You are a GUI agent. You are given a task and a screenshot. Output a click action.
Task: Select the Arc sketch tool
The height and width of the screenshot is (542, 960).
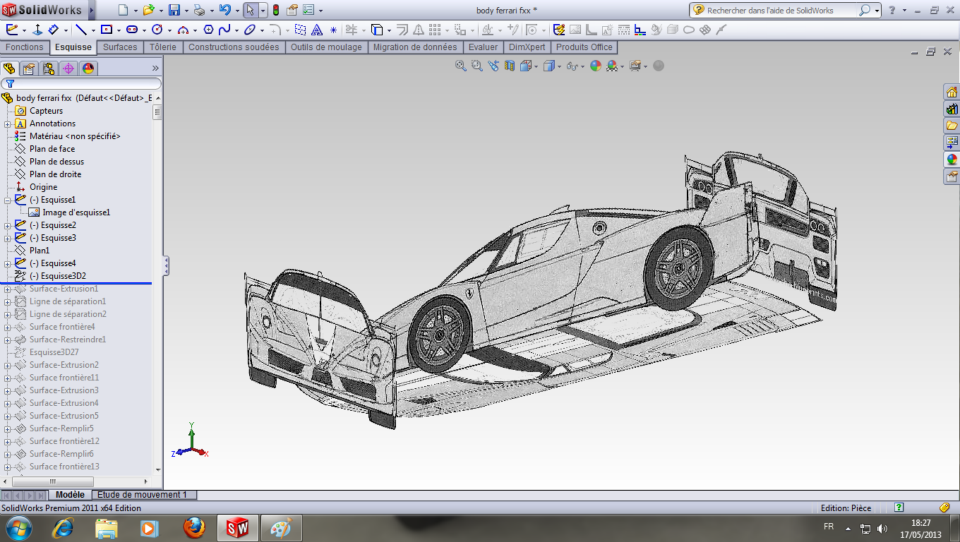click(183, 30)
